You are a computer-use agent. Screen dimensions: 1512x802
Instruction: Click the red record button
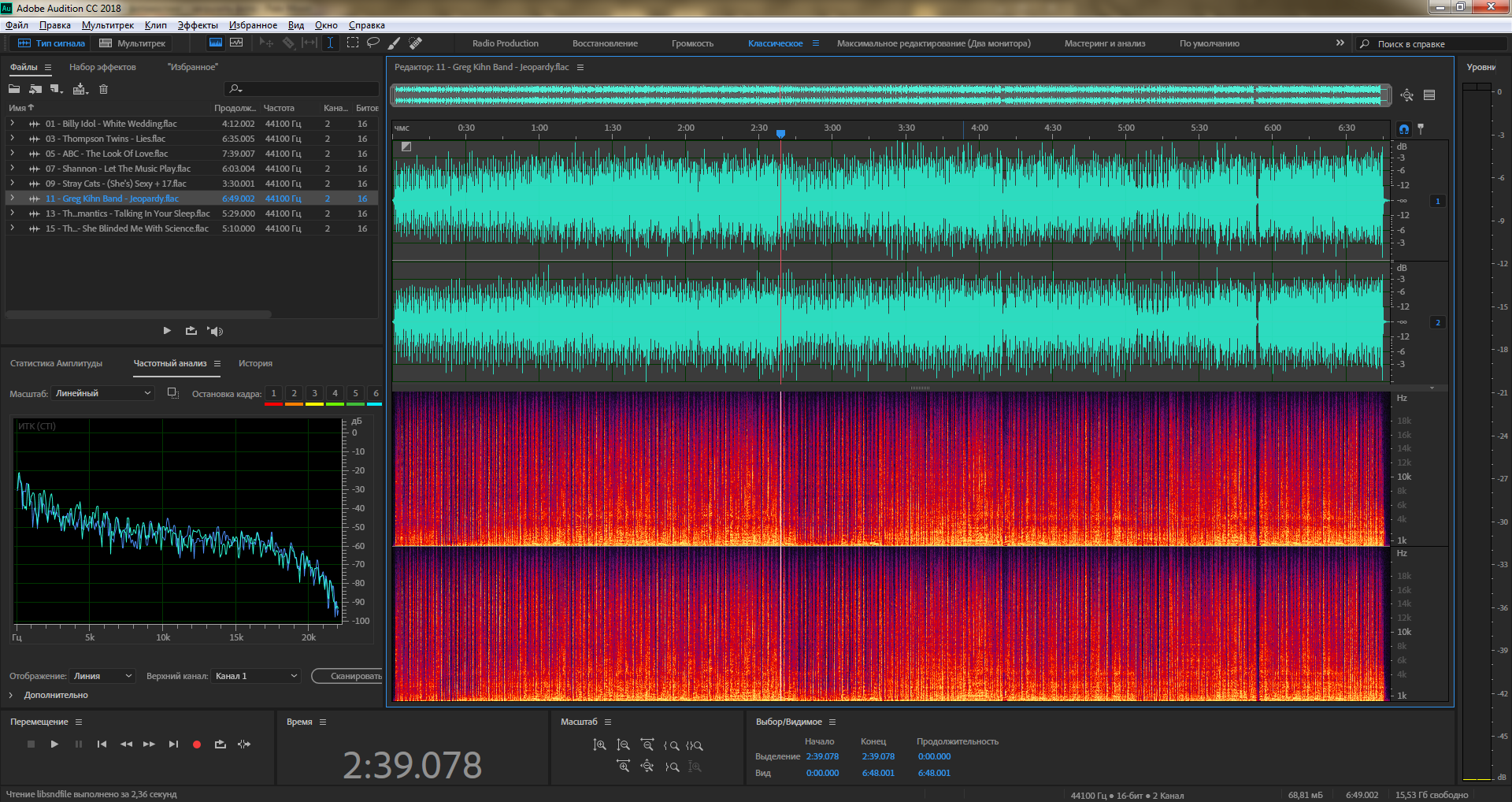pos(197,744)
